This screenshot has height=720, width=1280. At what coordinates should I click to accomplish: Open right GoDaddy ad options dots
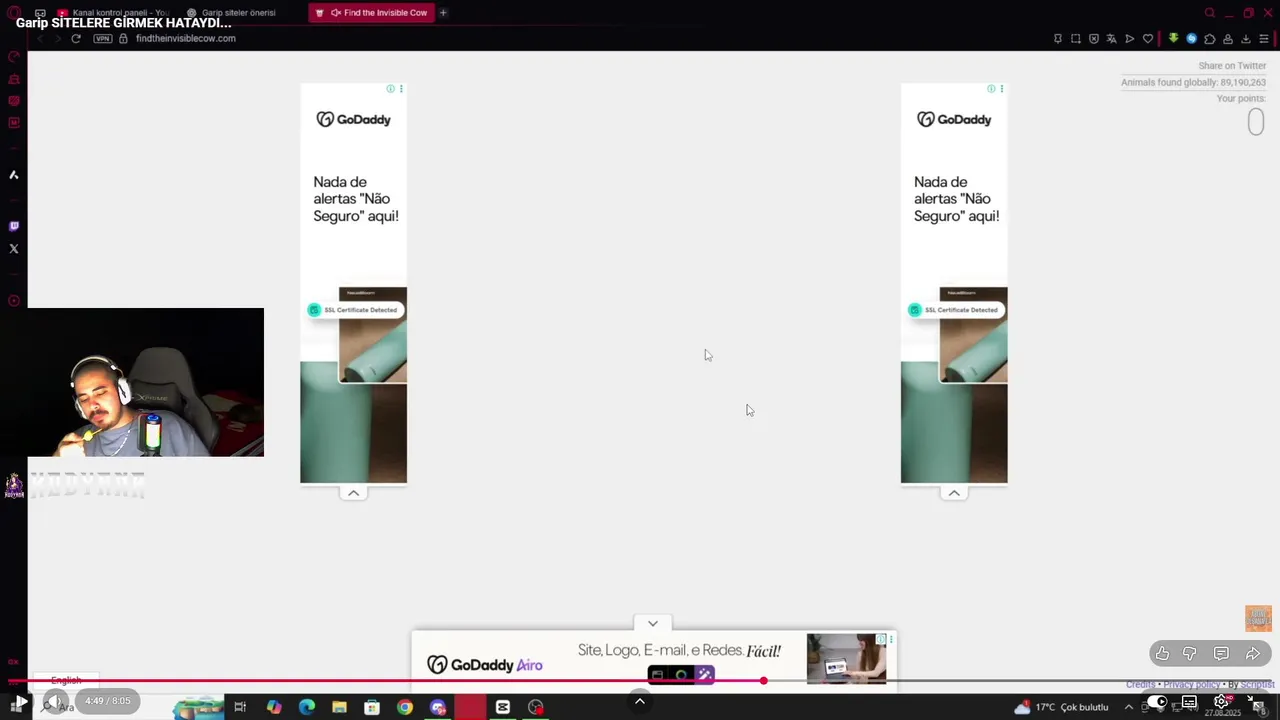tap(1001, 89)
